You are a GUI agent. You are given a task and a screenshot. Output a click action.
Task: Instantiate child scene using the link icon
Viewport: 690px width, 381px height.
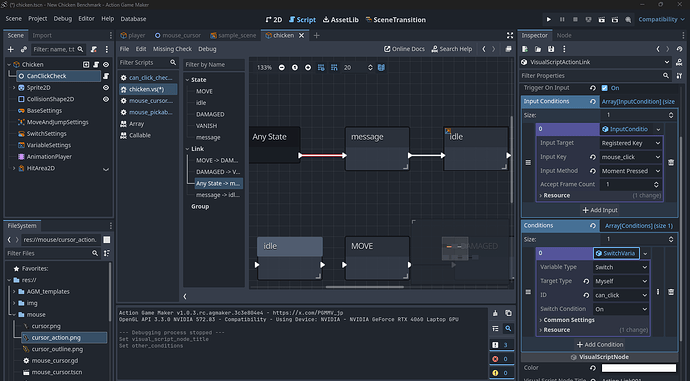click(24, 49)
